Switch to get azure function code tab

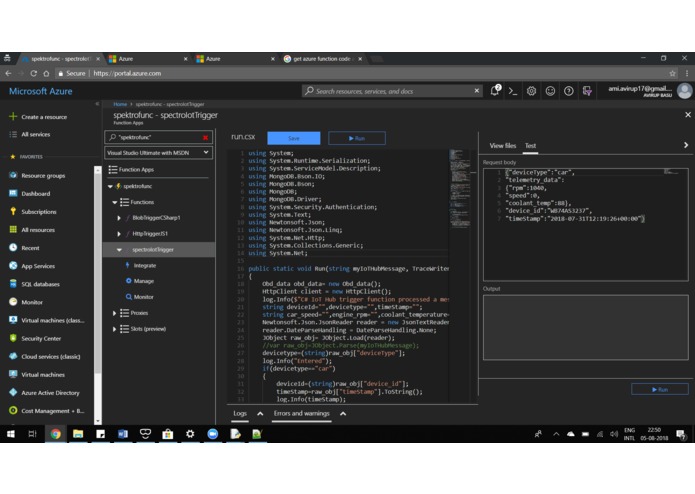pyautogui.click(x=323, y=59)
